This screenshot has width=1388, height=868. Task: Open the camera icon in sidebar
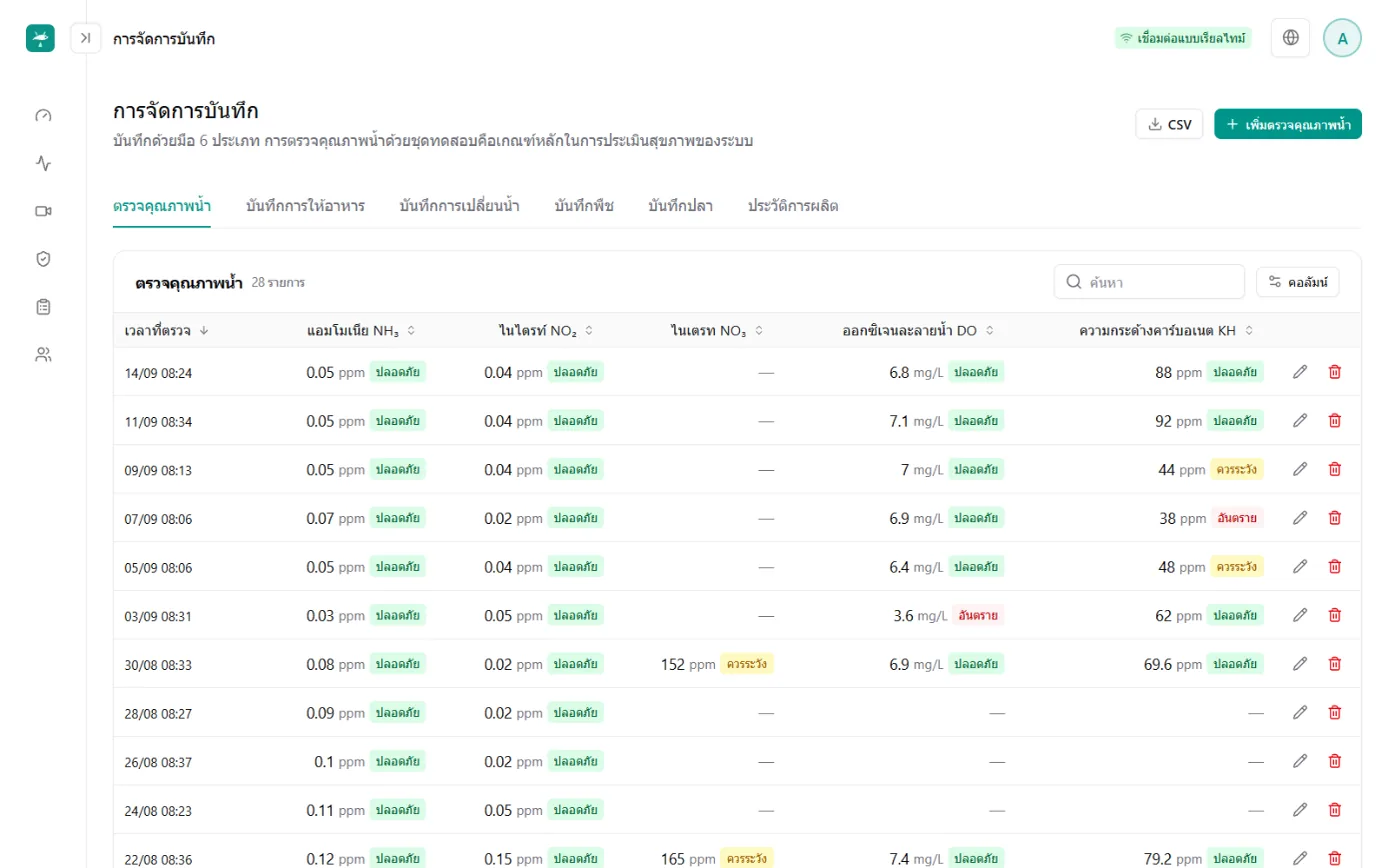click(x=43, y=211)
